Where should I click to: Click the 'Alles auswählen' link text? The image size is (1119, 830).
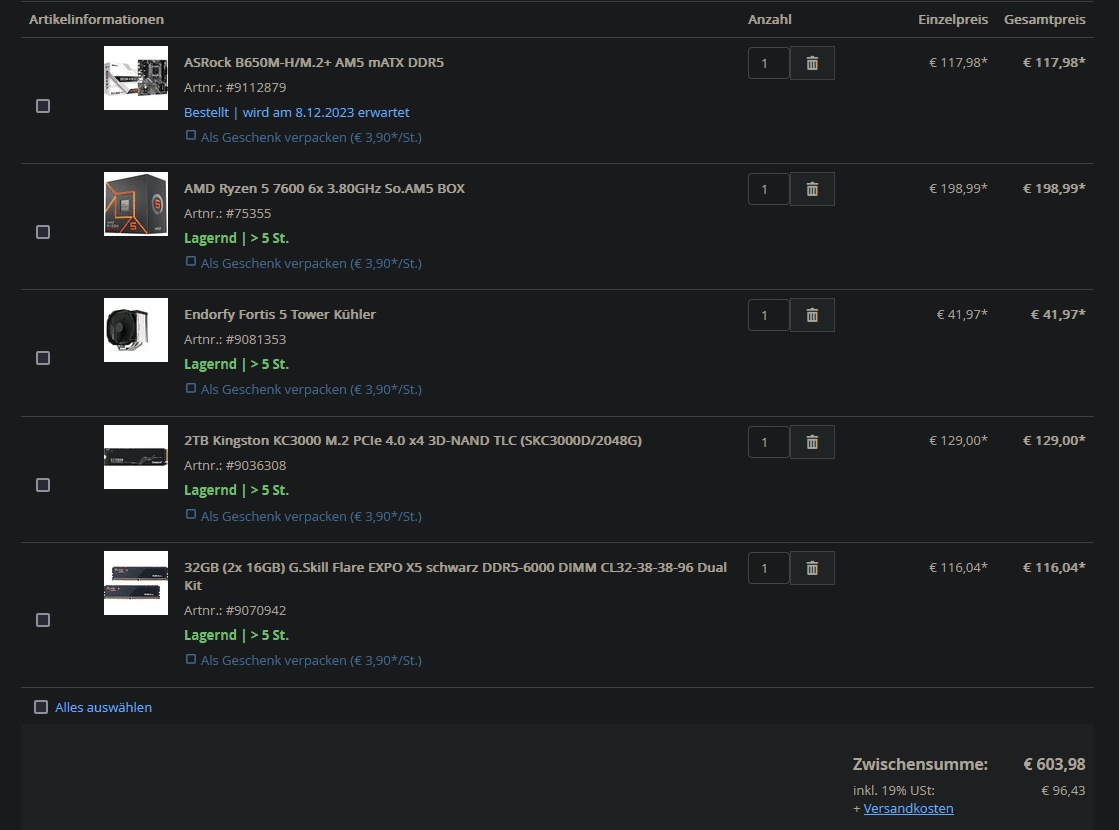[103, 707]
